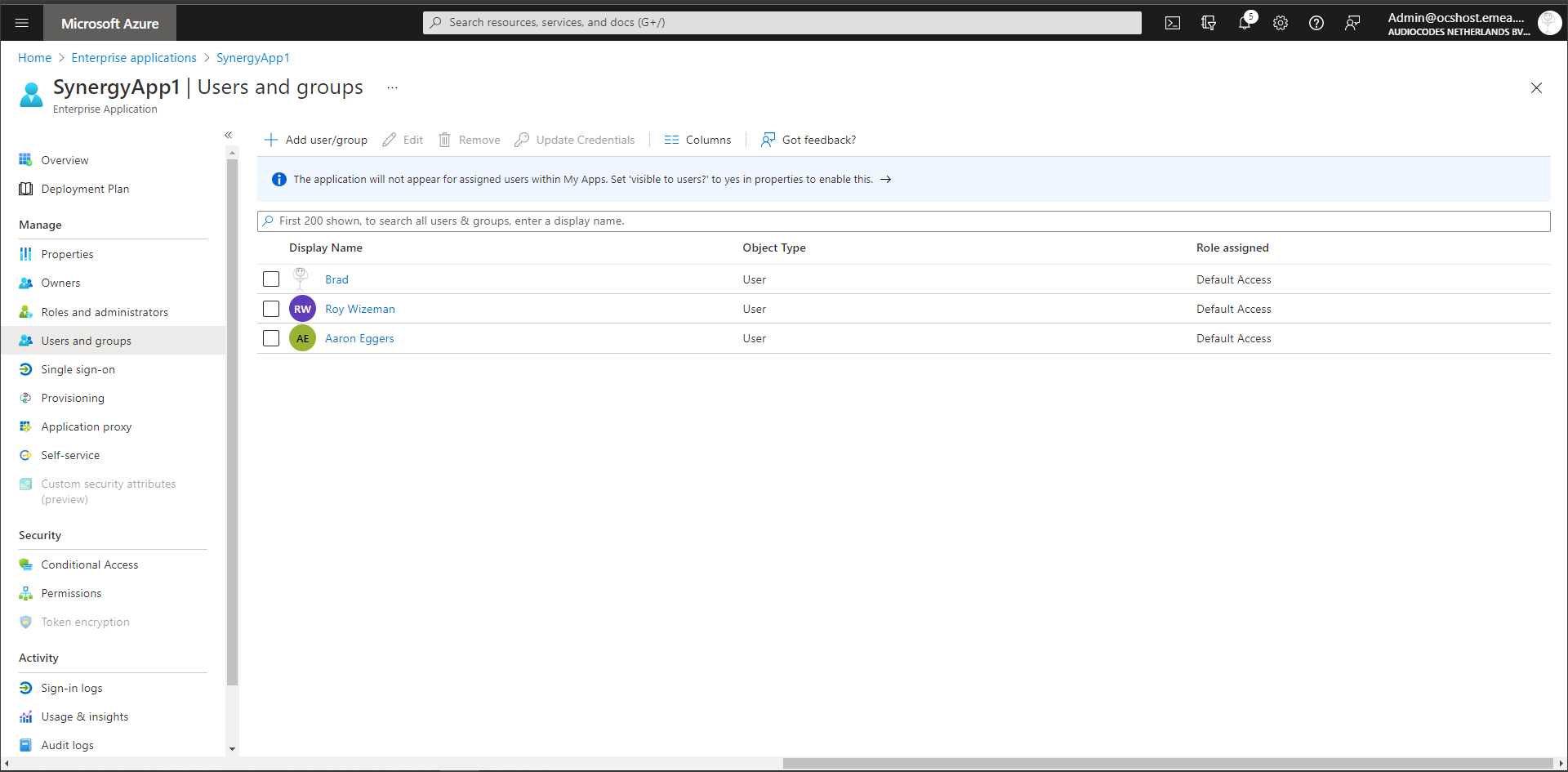This screenshot has height=772, width=1568.
Task: Click Roy Wizeman's RW avatar
Action: [x=303, y=309]
